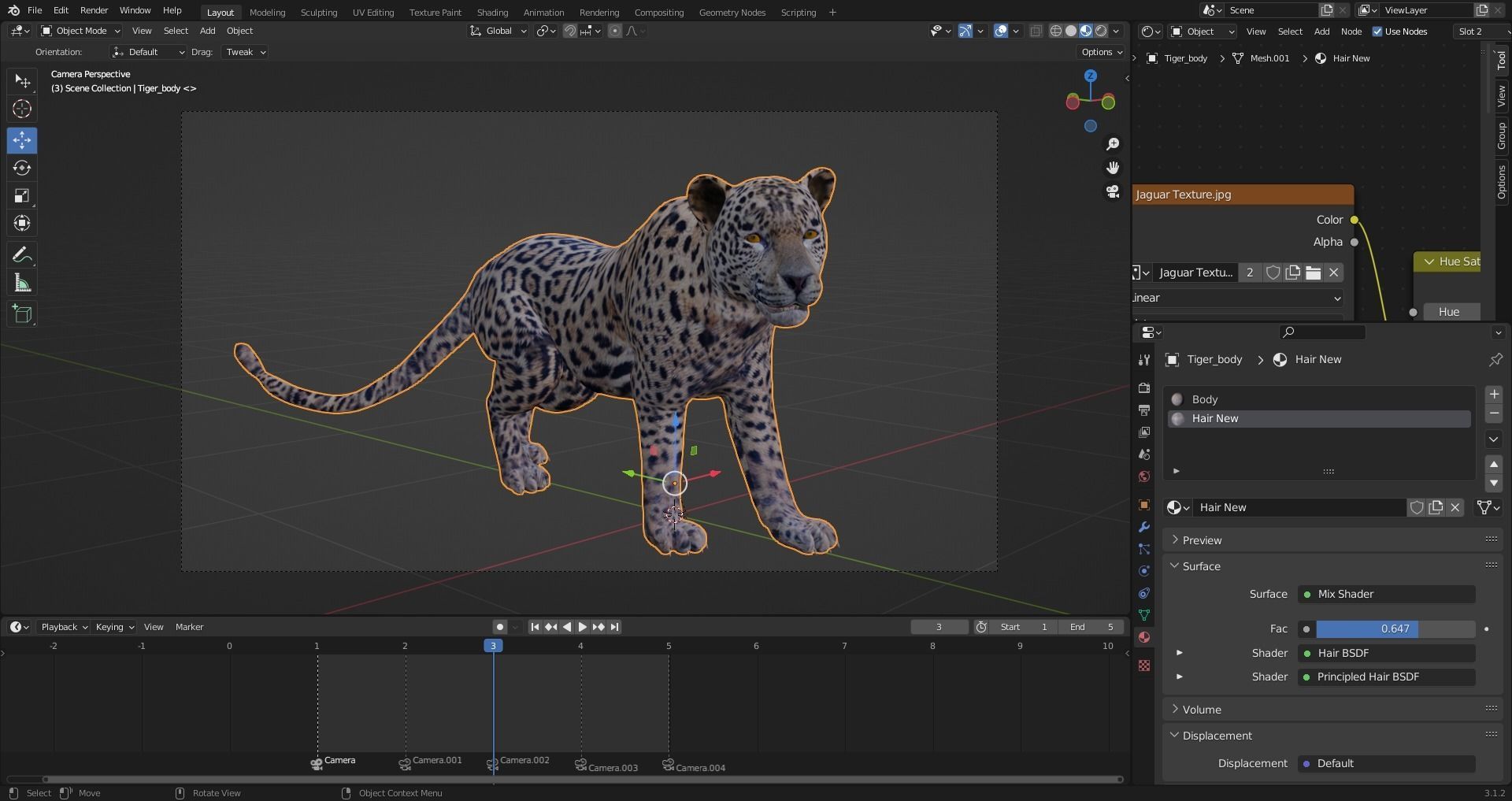This screenshot has height=801, width=1512.
Task: Open the viewport Options dropdown
Action: 1101,52
